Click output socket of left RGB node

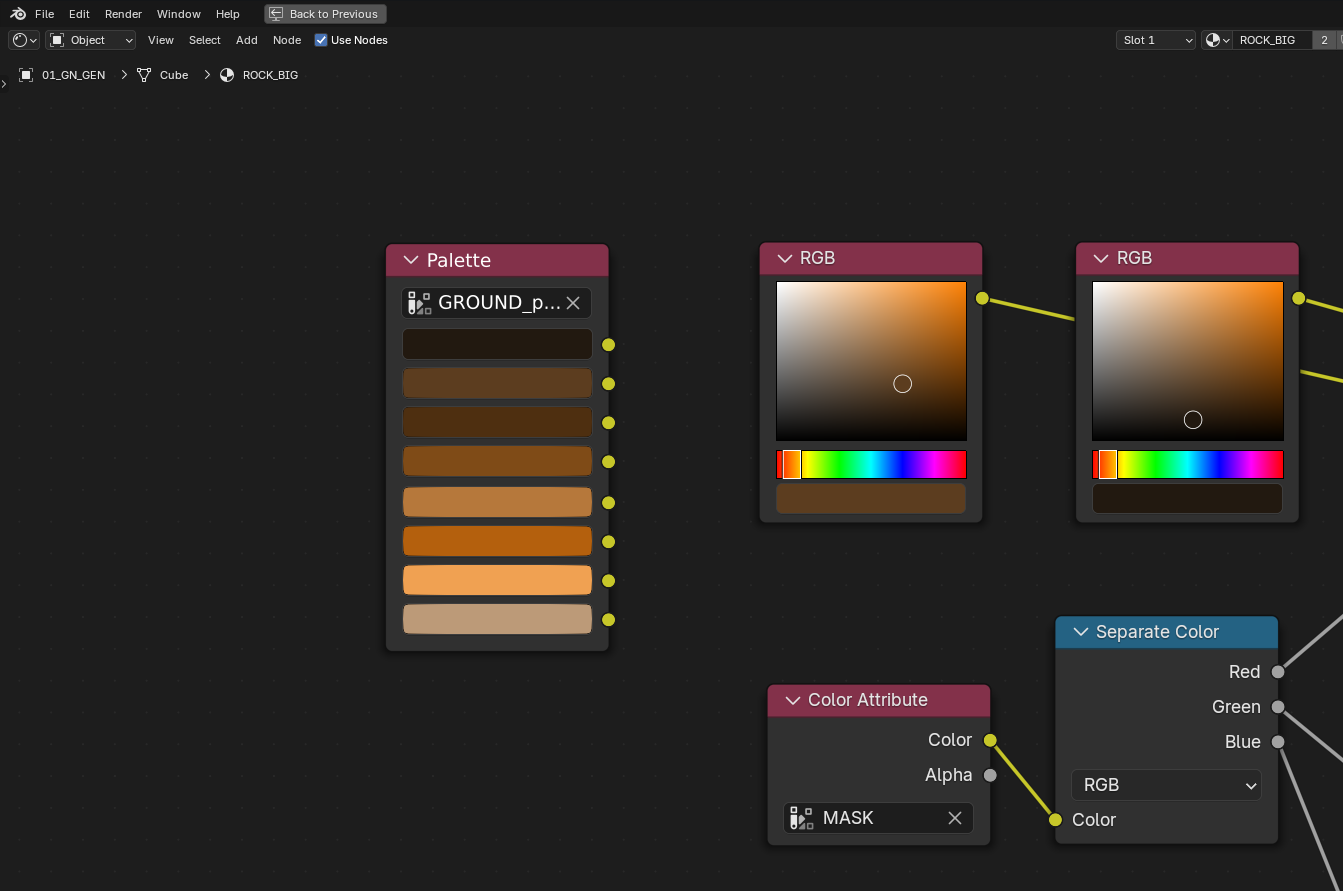coord(982,298)
